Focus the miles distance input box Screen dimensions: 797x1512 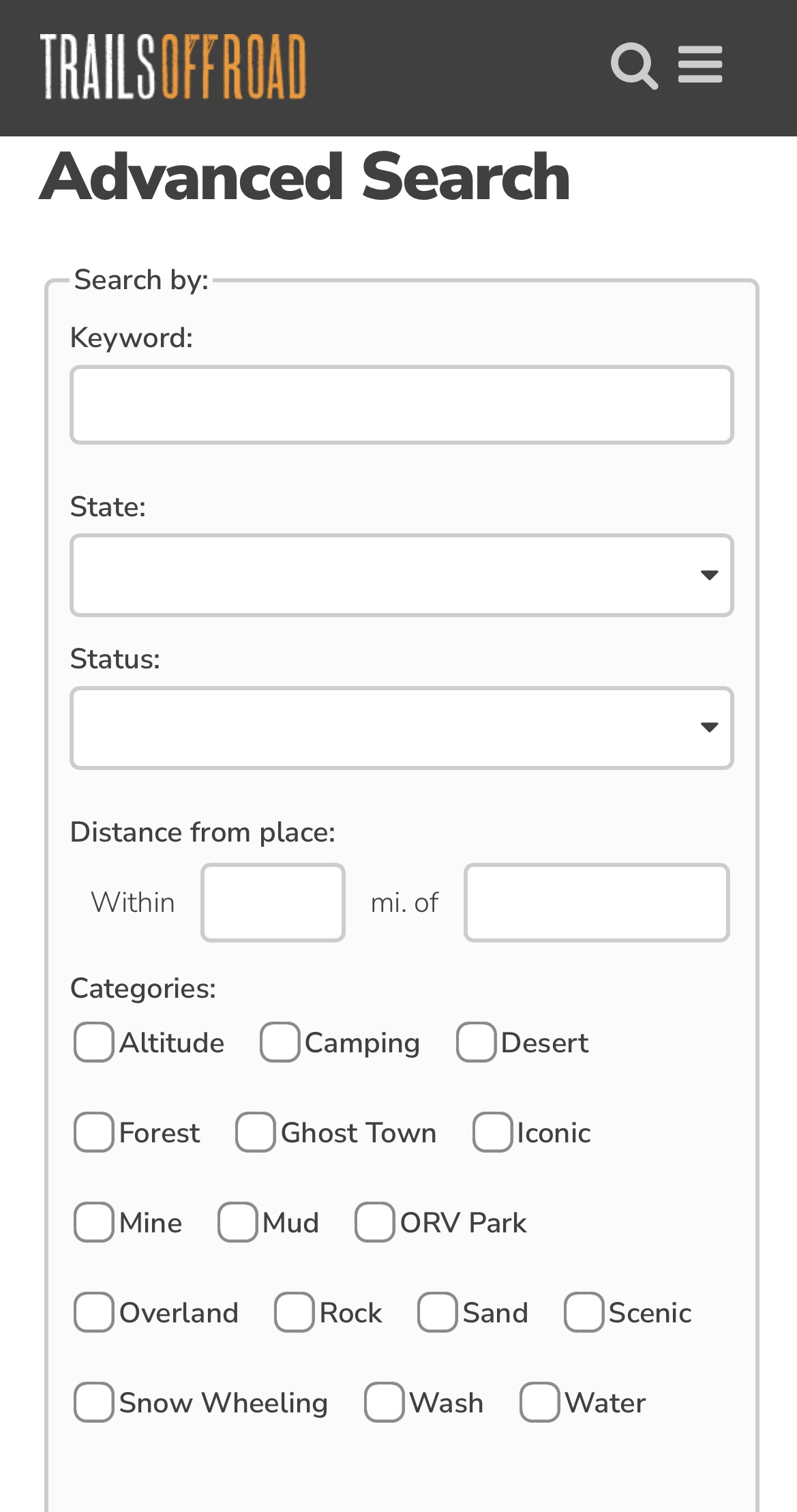coord(273,902)
